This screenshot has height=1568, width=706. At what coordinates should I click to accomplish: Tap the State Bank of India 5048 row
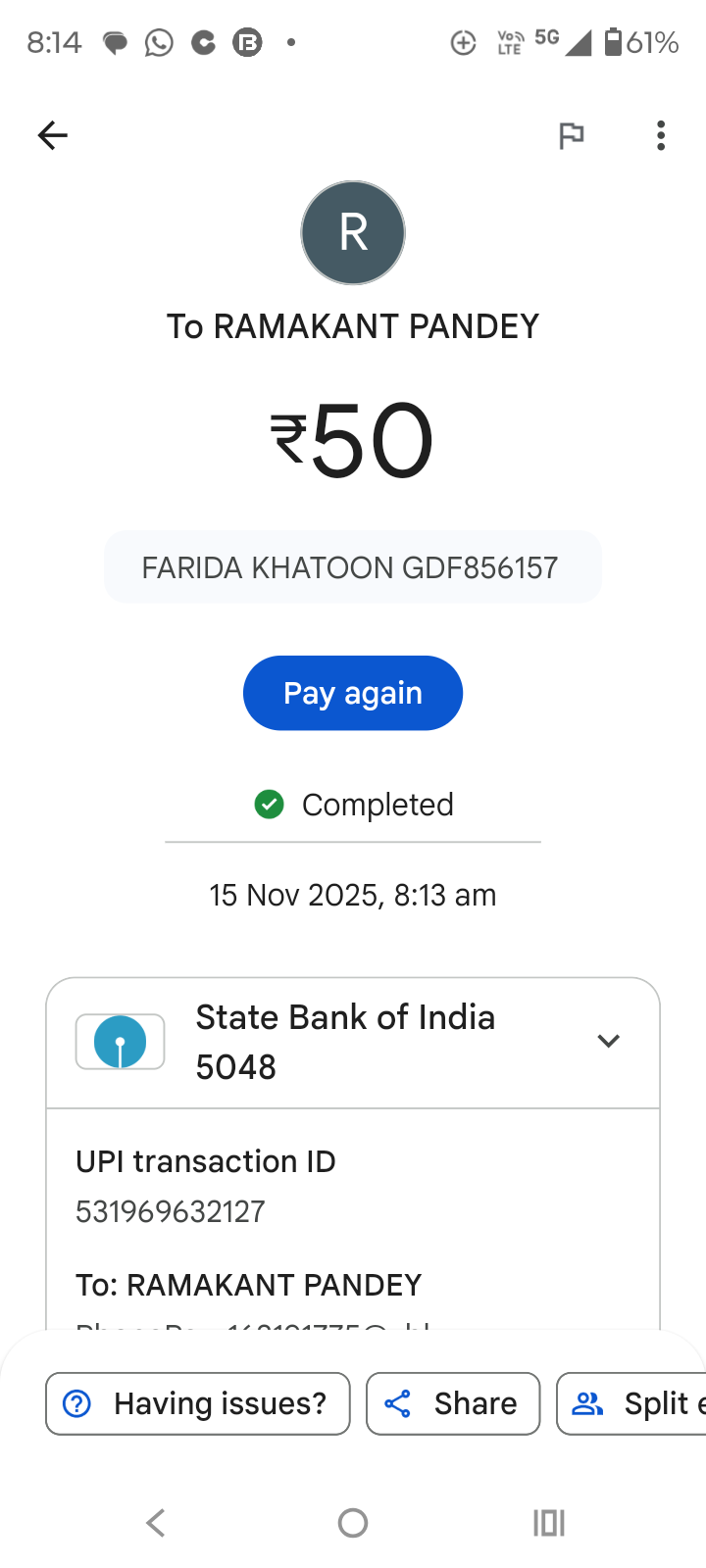pos(345,1042)
